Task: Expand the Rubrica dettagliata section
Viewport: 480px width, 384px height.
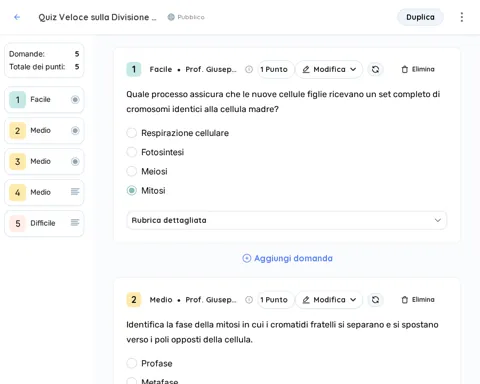Action: click(286, 220)
